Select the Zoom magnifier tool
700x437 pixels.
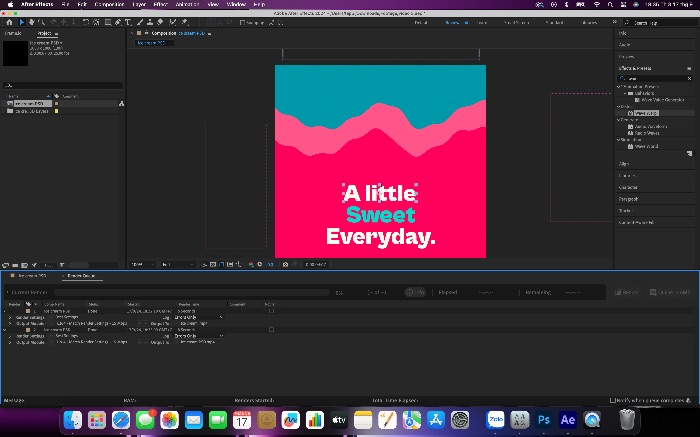pos(42,22)
